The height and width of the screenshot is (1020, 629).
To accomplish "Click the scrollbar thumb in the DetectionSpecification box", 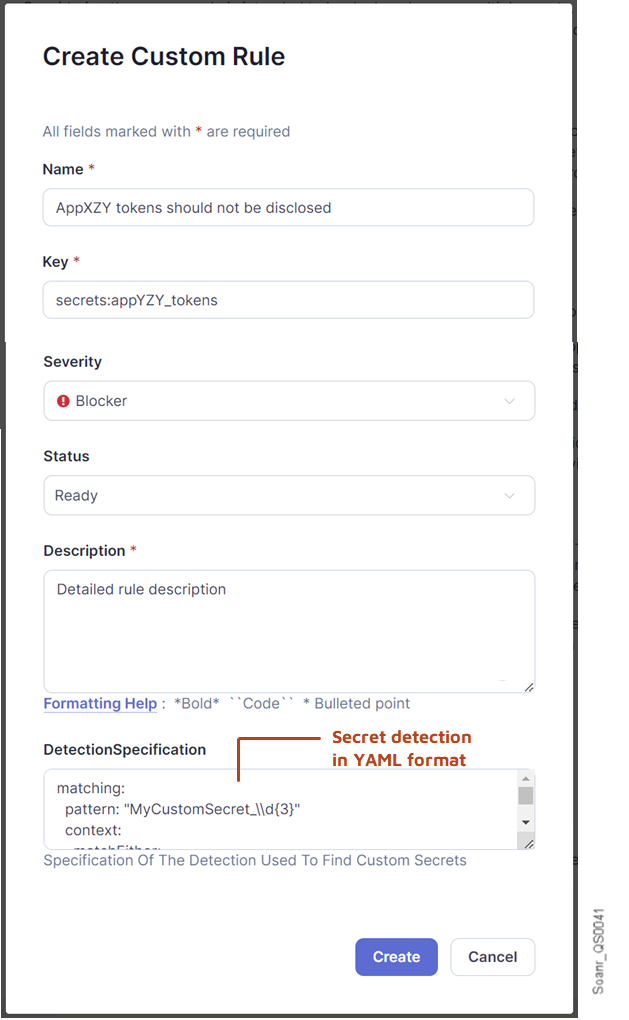I will (x=524, y=795).
